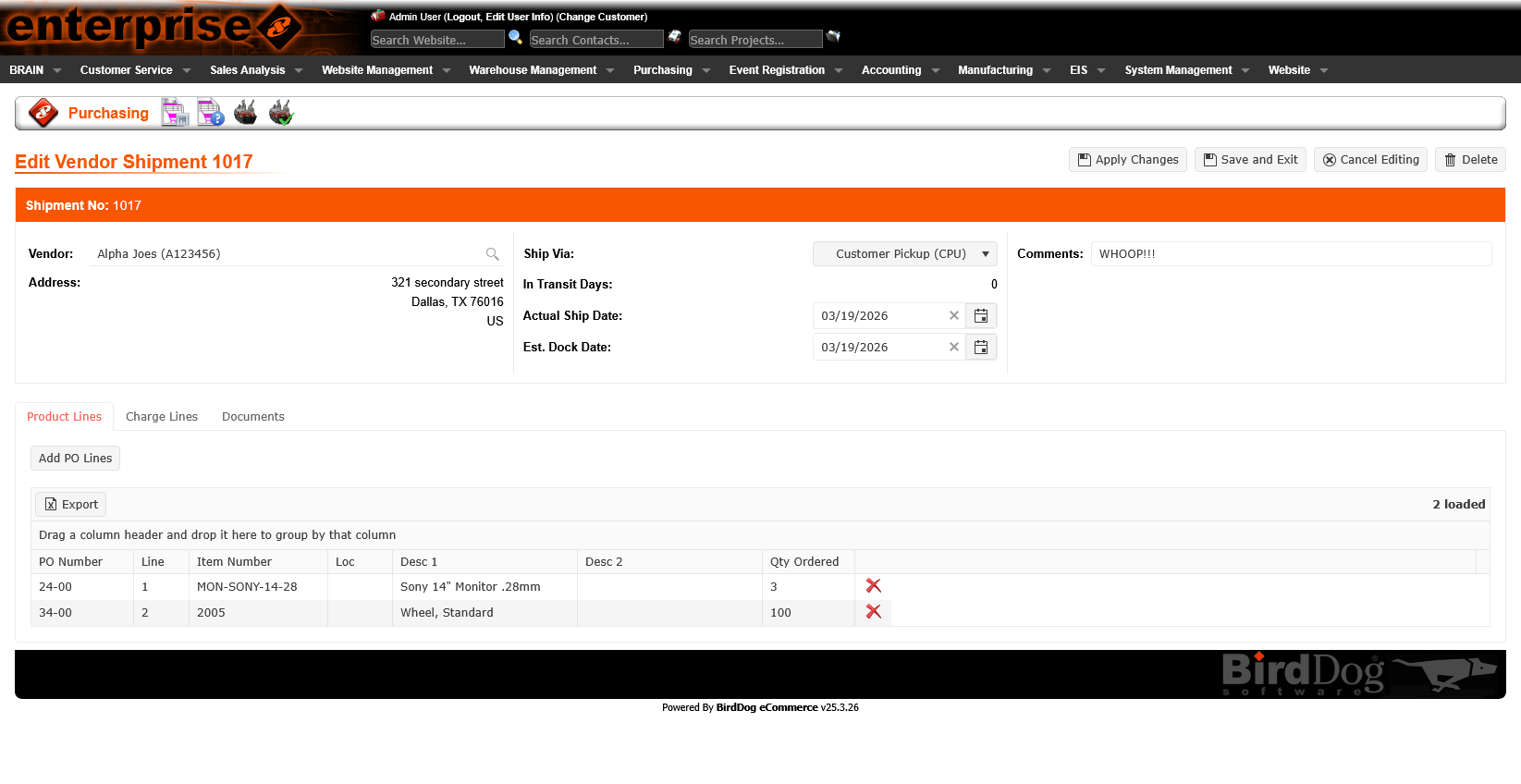
Task: Expand the Sales Analysis menu
Action: [x=256, y=70]
